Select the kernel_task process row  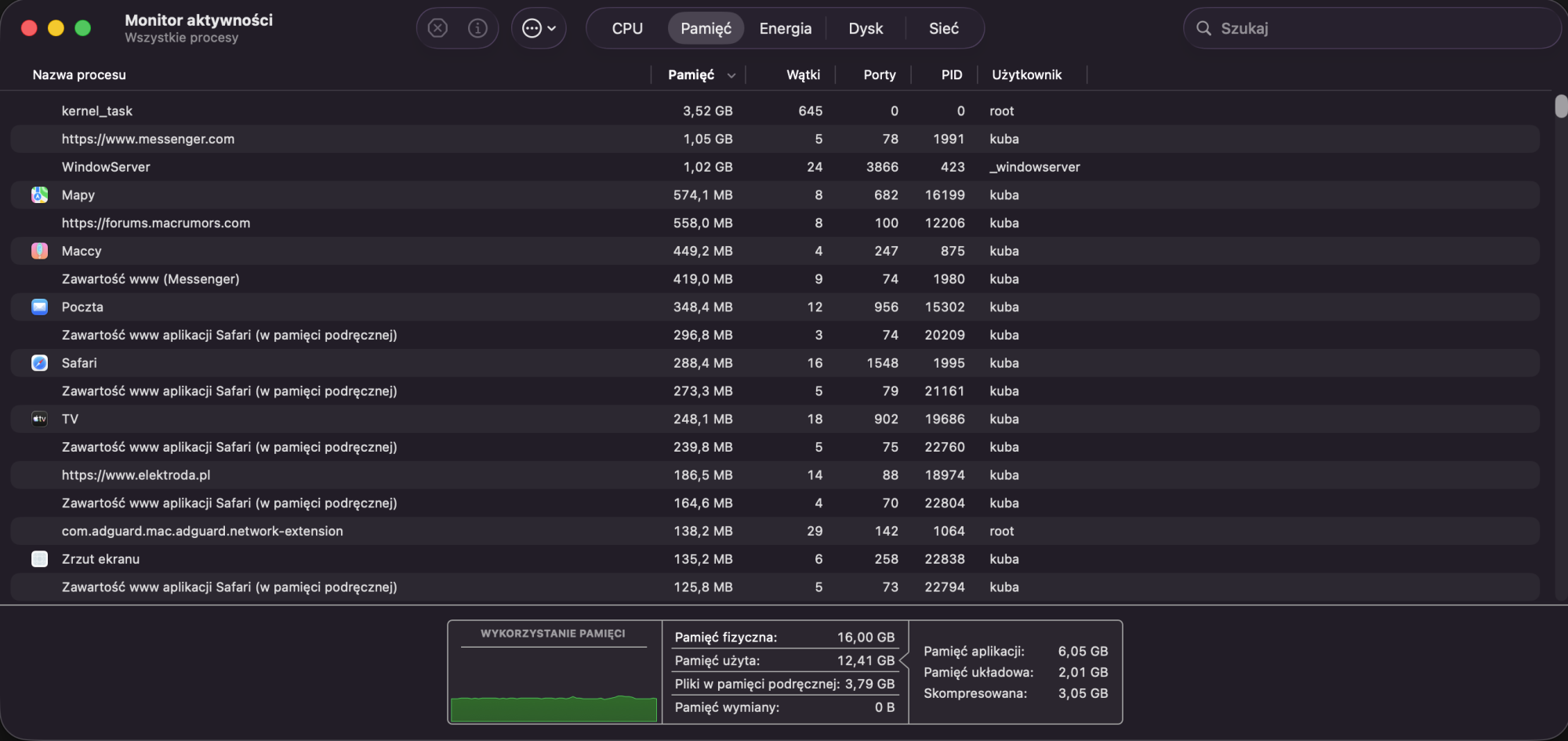(x=775, y=111)
